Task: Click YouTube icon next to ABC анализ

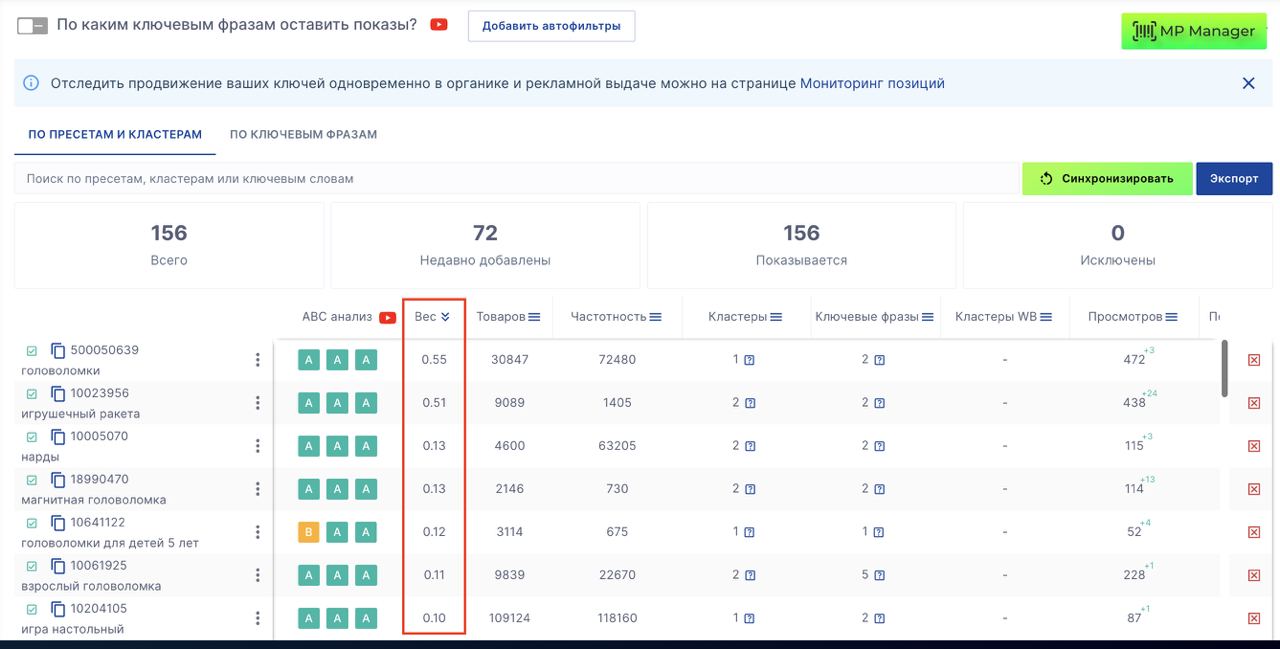Action: [x=388, y=317]
